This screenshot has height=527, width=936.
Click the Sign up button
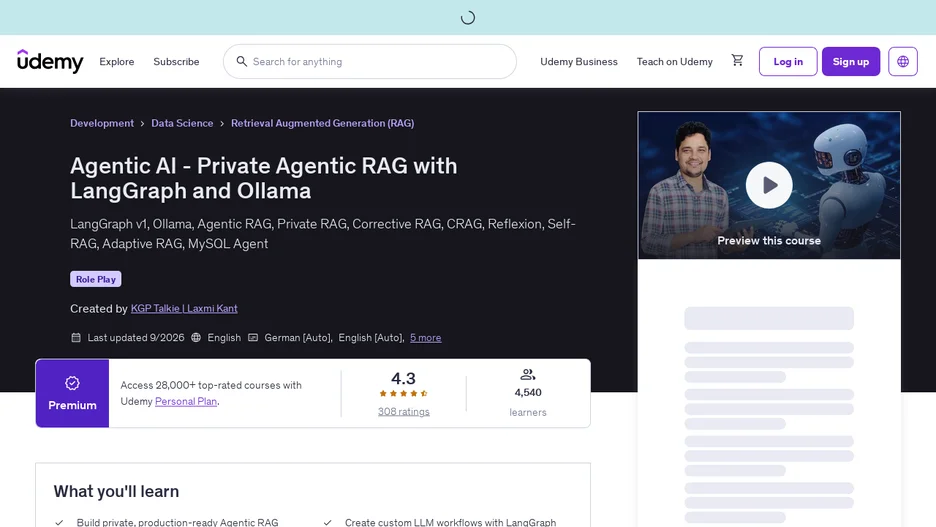pos(851,61)
